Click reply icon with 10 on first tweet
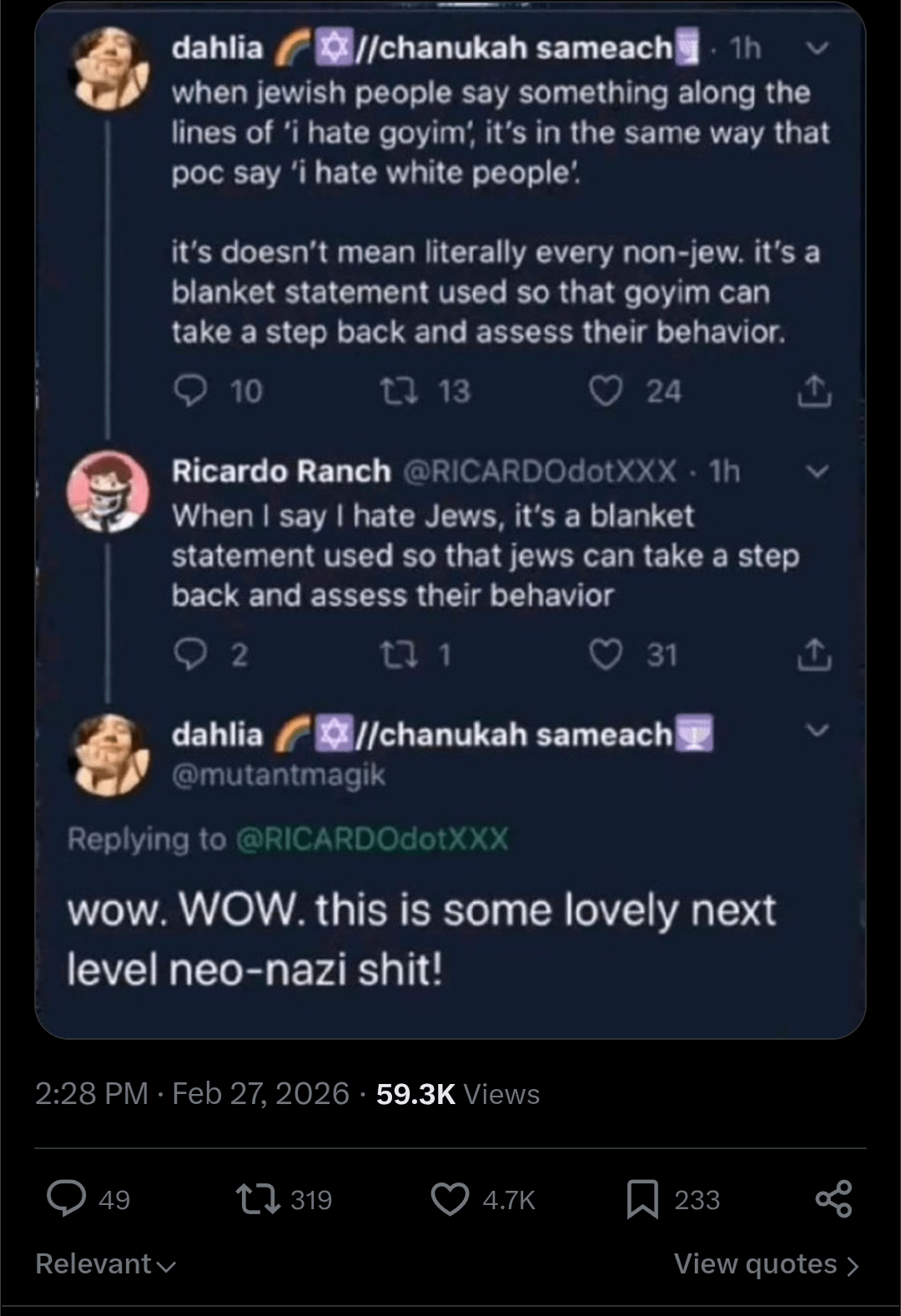 click(191, 391)
